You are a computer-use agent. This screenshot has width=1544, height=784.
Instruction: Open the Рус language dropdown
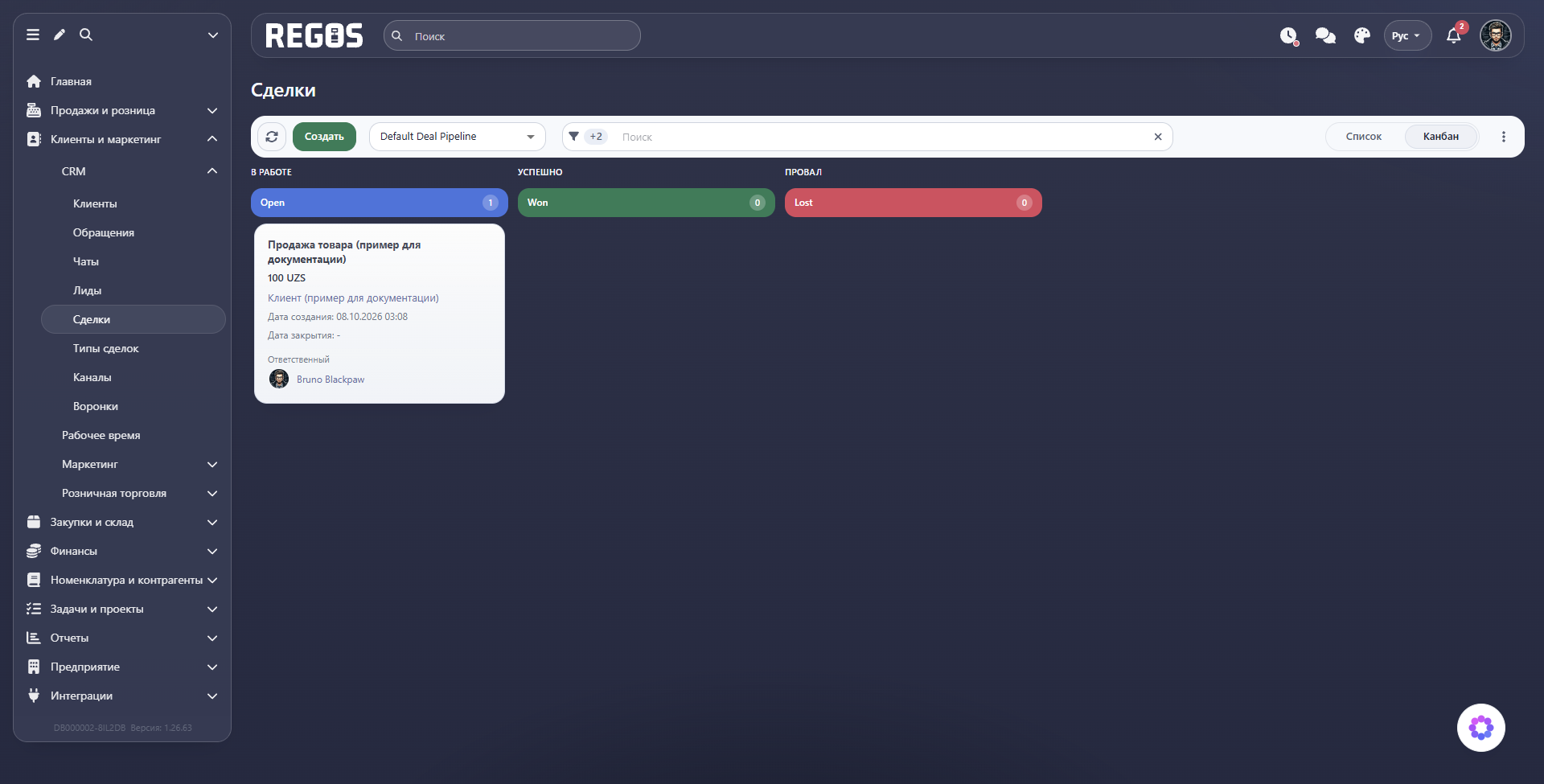(1407, 35)
